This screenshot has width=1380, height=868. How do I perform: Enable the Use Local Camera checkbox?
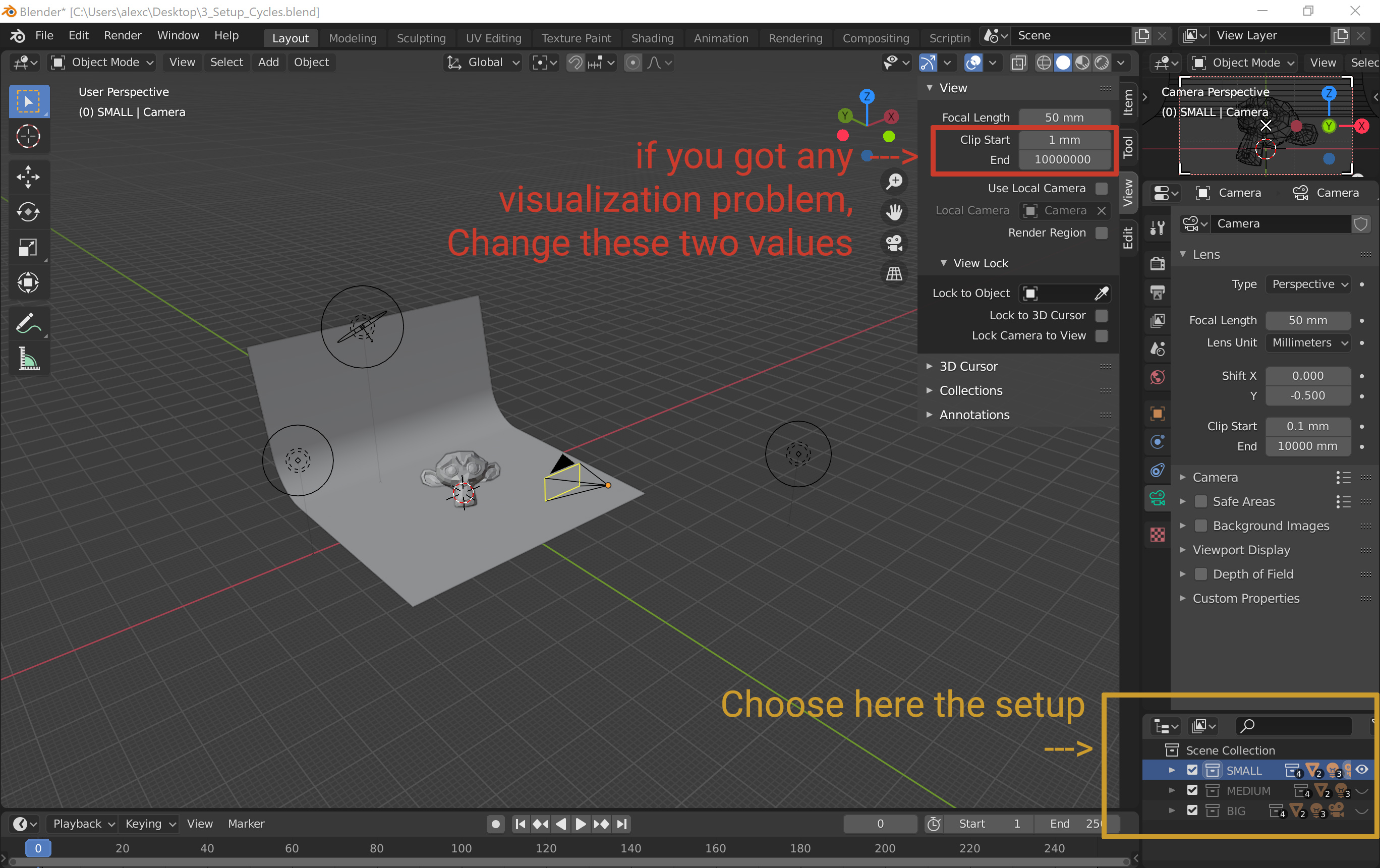point(1101,189)
